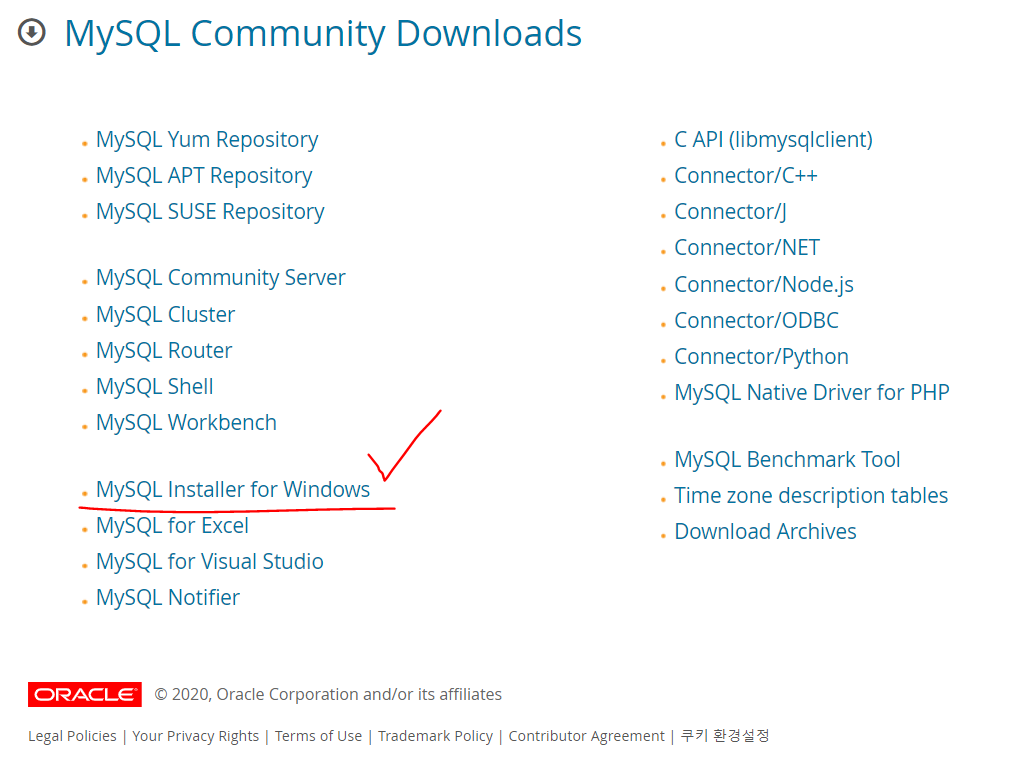
Task: Open Contributor Agreement footer link
Action: [586, 736]
